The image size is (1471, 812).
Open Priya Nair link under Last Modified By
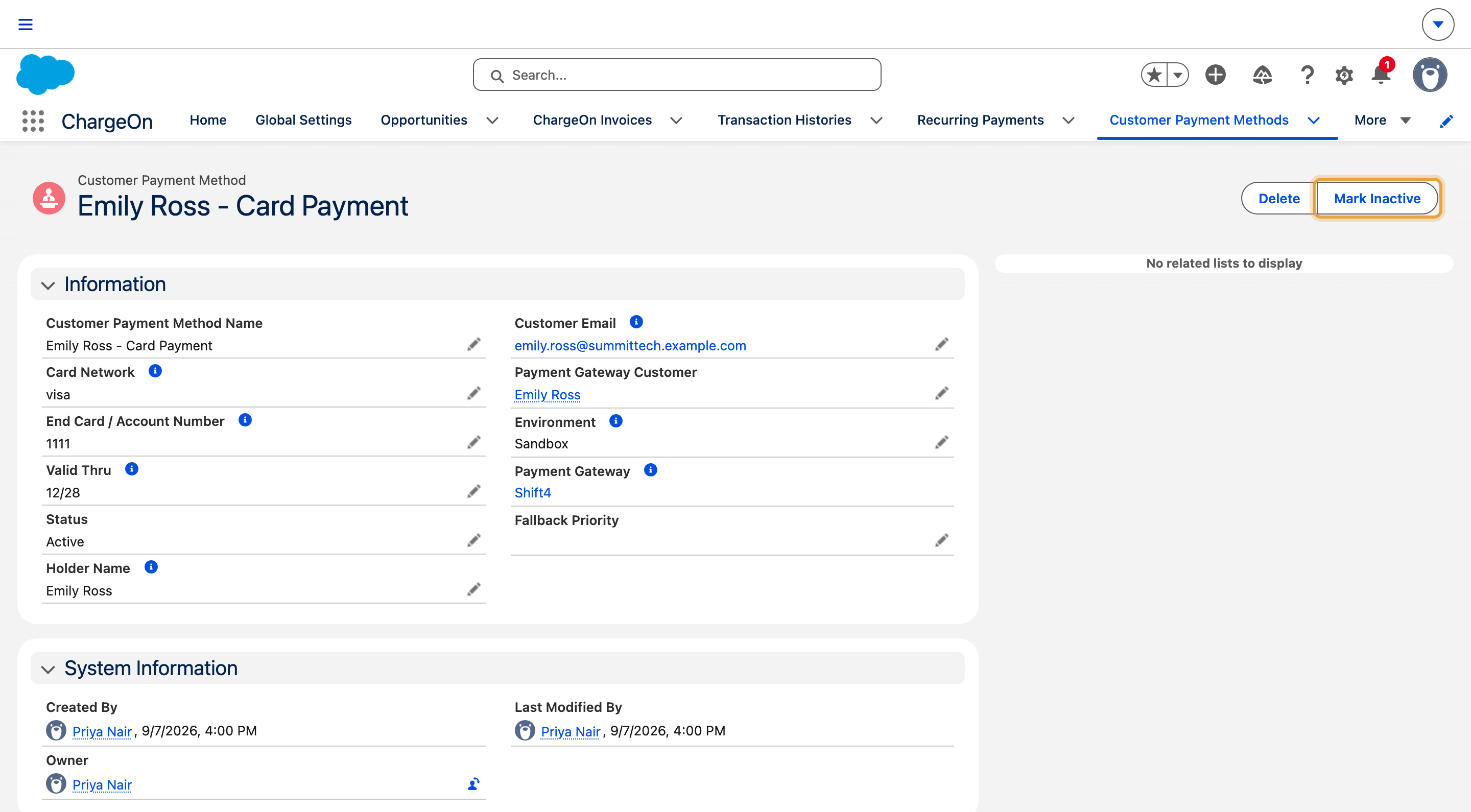click(570, 731)
